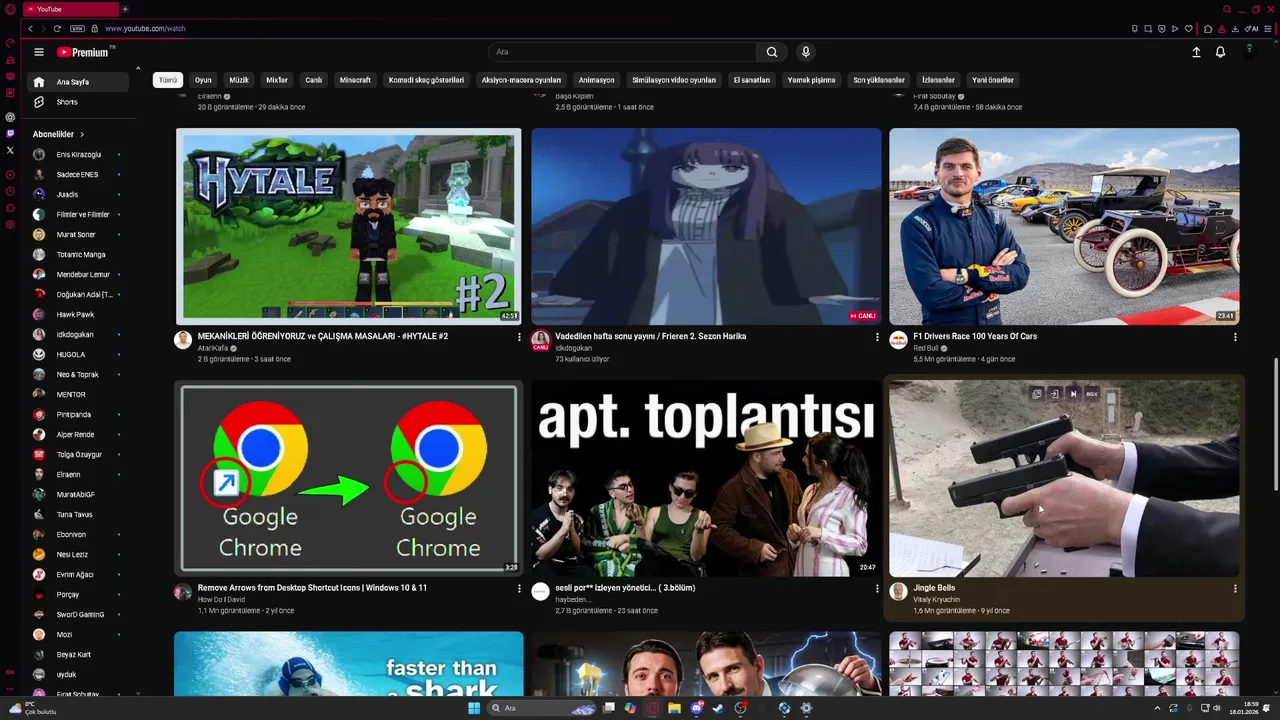Open more options for Jingle Bells video
This screenshot has width=1280, height=720.
(x=1235, y=589)
